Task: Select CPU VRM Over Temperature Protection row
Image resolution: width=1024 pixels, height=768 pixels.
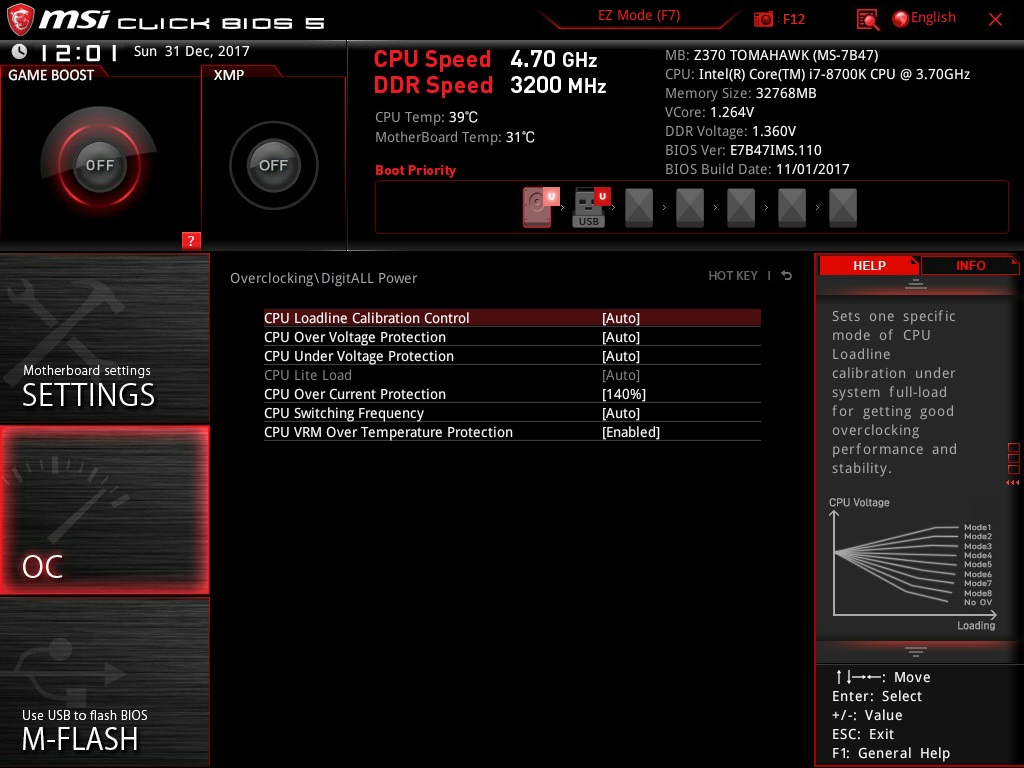Action: (512, 432)
